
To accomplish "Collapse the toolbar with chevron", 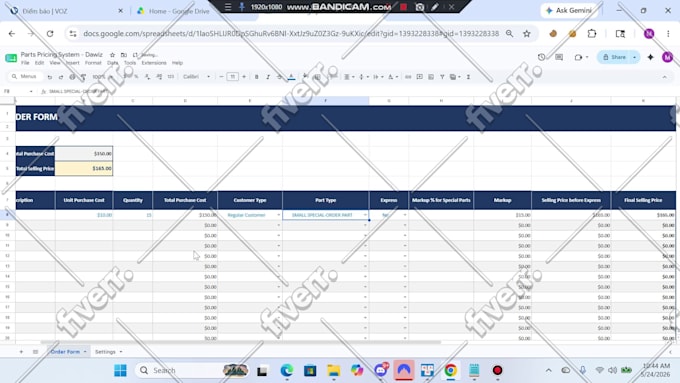I will point(664,77).
